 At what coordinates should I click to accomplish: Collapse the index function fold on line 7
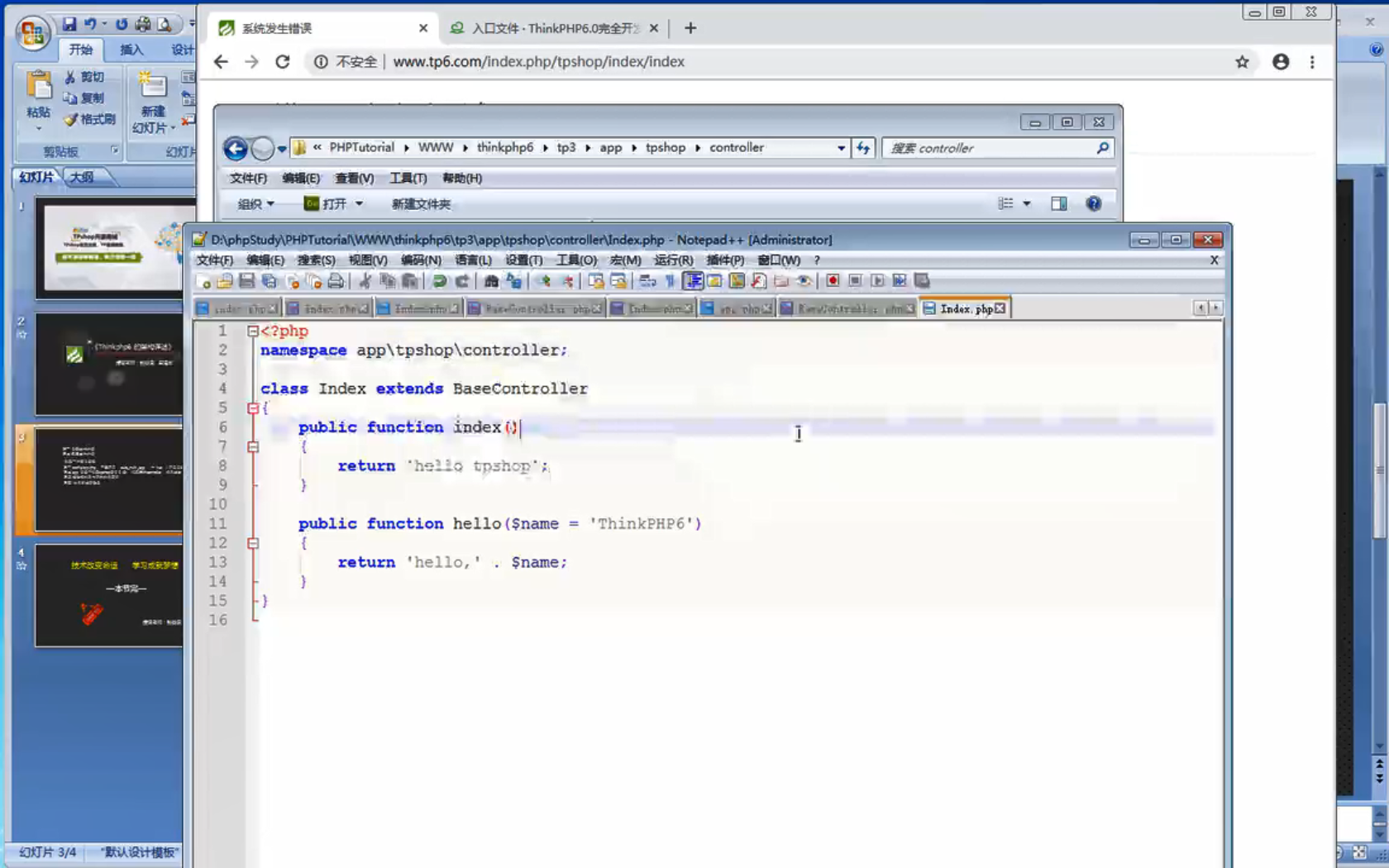pyautogui.click(x=253, y=447)
